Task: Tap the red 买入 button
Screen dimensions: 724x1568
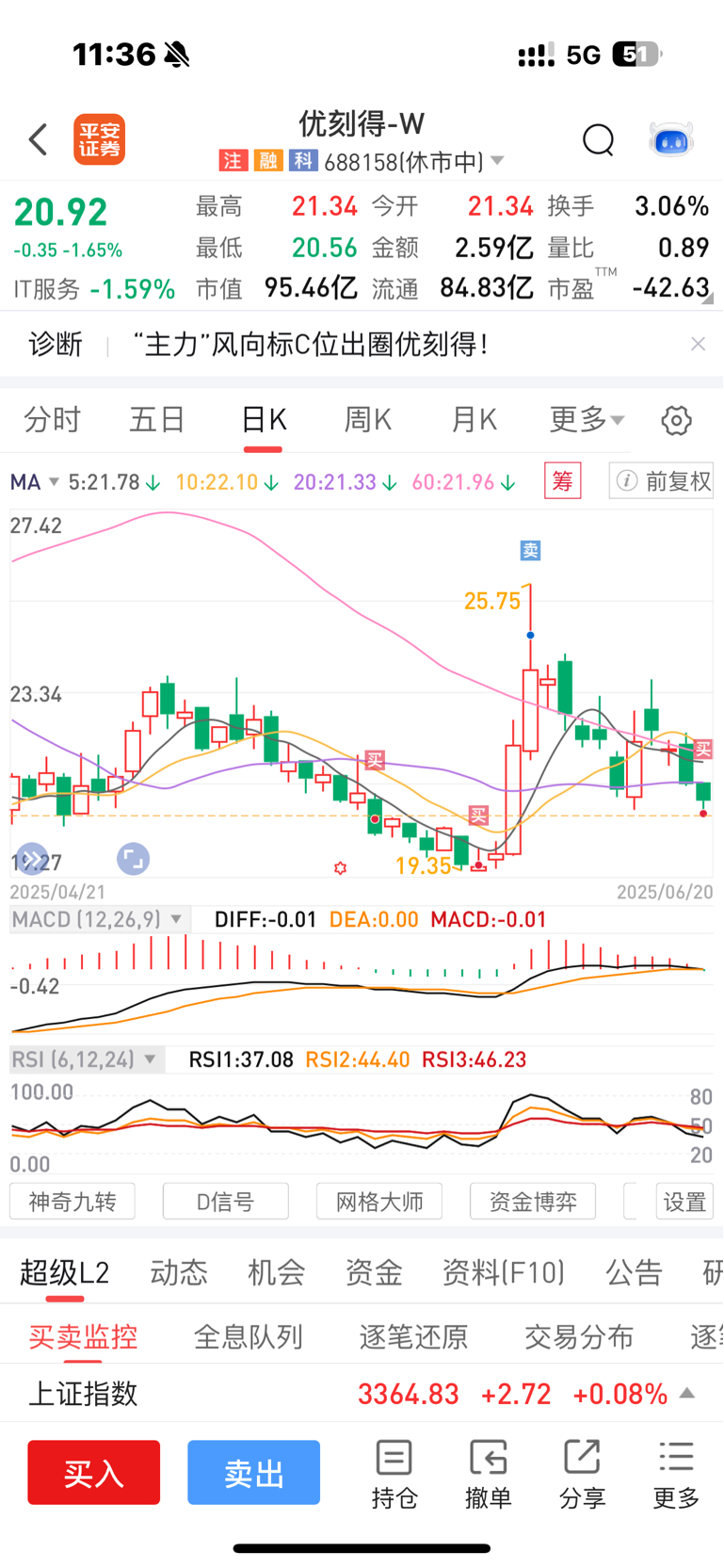Action: (x=94, y=1472)
